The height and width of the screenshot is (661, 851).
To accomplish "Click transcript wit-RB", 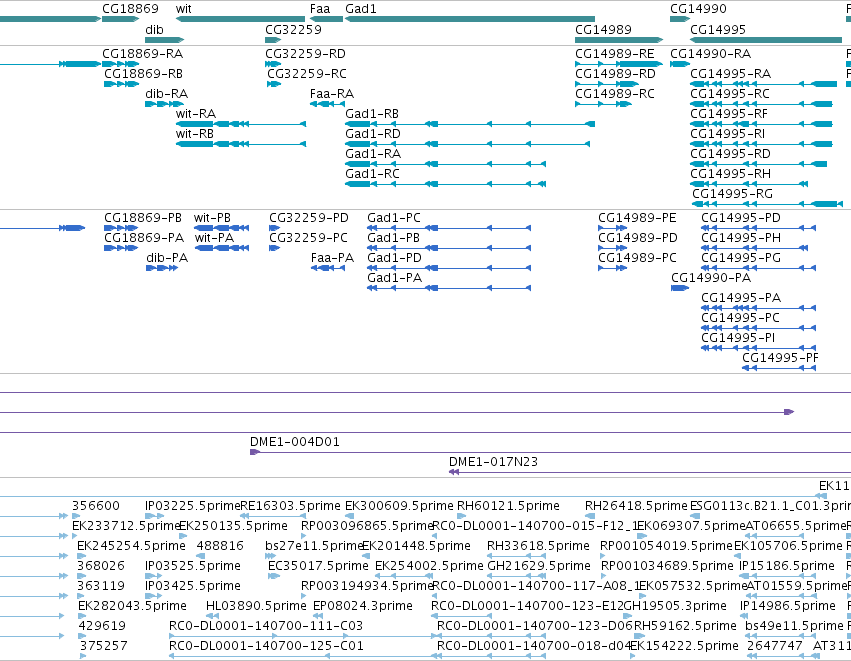I will coord(194,134).
